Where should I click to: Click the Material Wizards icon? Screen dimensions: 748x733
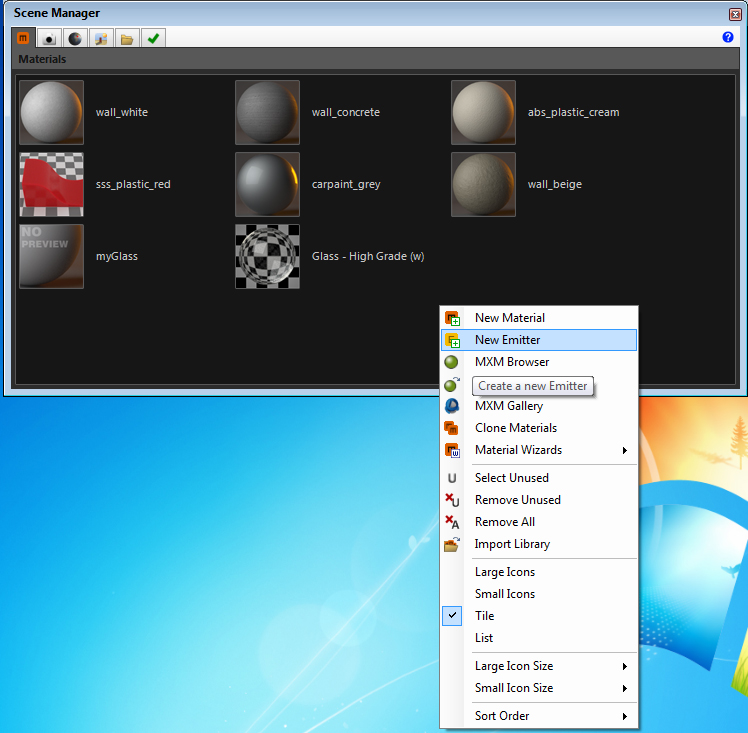coord(452,450)
